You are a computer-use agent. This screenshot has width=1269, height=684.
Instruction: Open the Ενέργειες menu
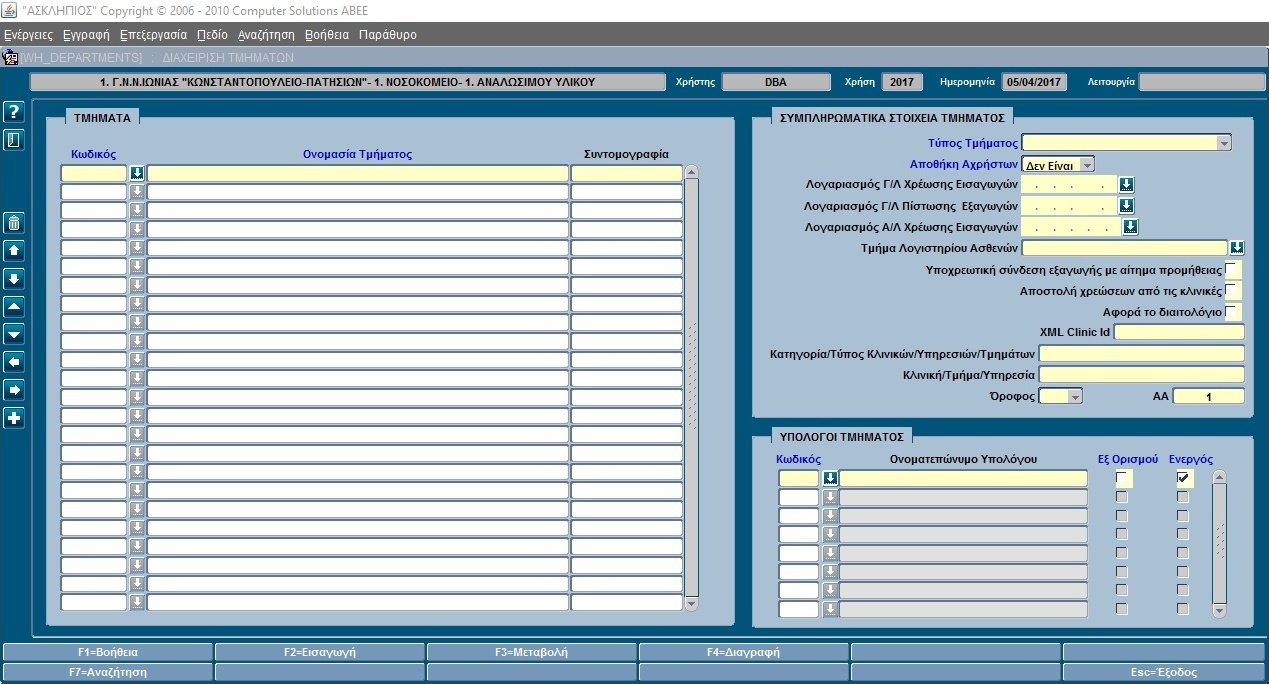tap(28, 34)
